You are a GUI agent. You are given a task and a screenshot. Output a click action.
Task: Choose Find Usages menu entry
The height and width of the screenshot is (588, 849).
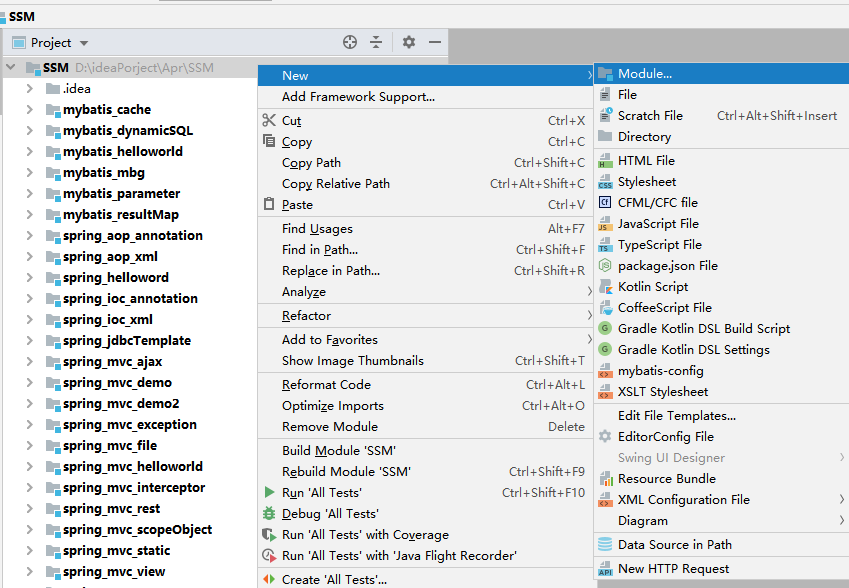(426, 228)
